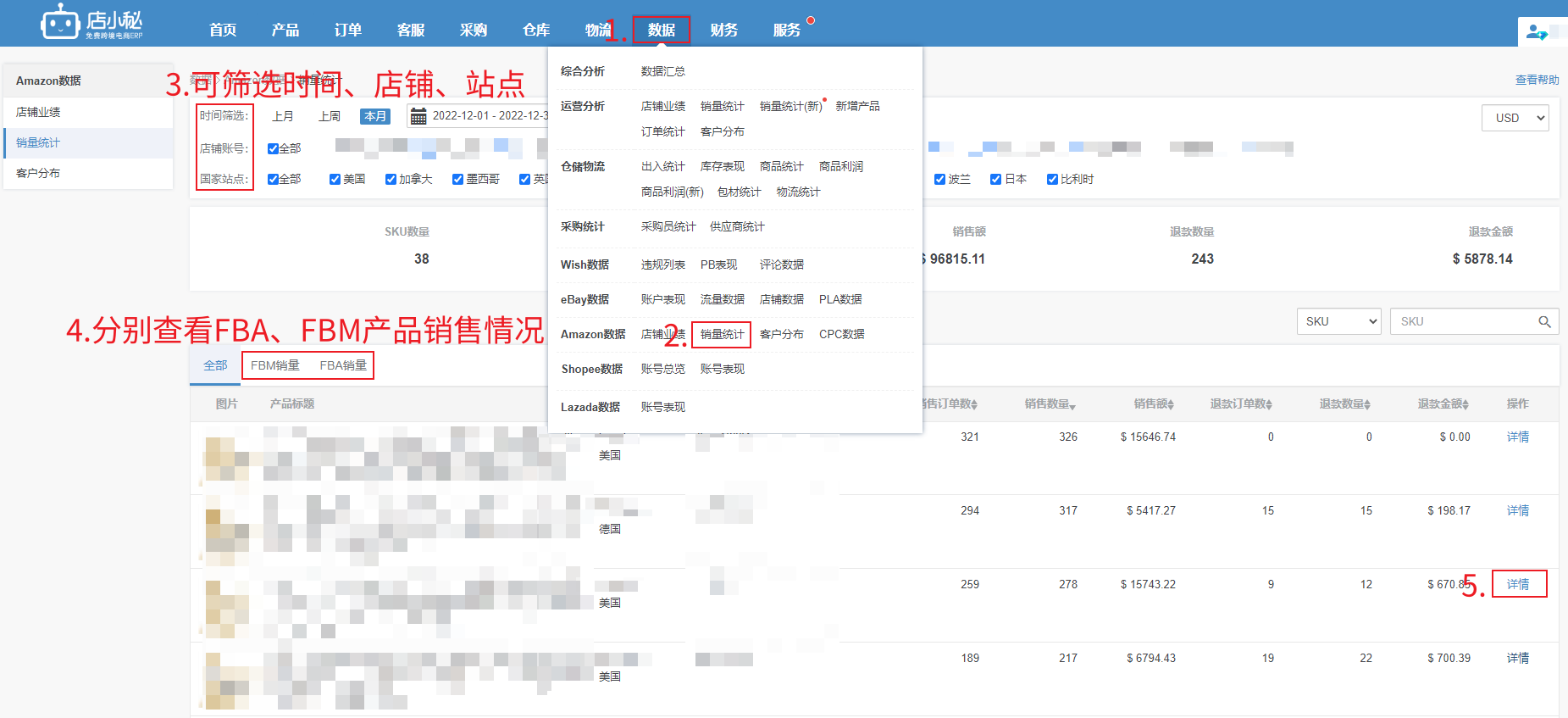Uncheck the 墨西哥 site checkbox

(x=457, y=179)
